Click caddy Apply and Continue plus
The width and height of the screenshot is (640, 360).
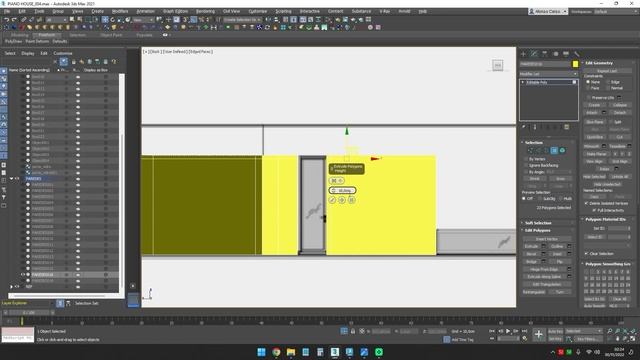pyautogui.click(x=342, y=200)
